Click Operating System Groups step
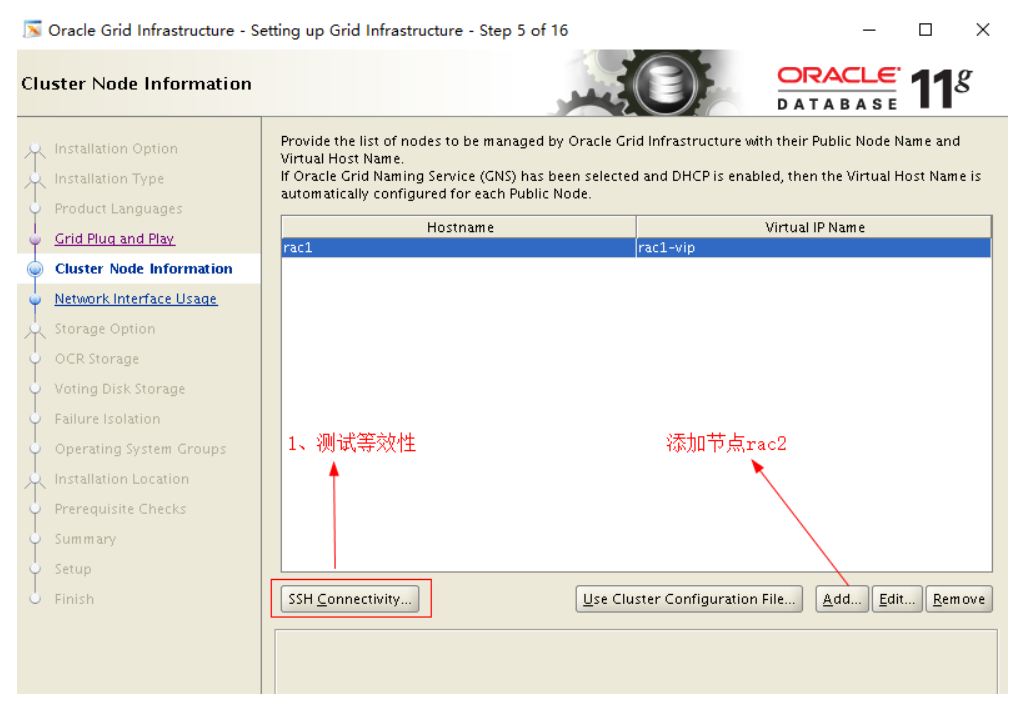 [x=140, y=449]
